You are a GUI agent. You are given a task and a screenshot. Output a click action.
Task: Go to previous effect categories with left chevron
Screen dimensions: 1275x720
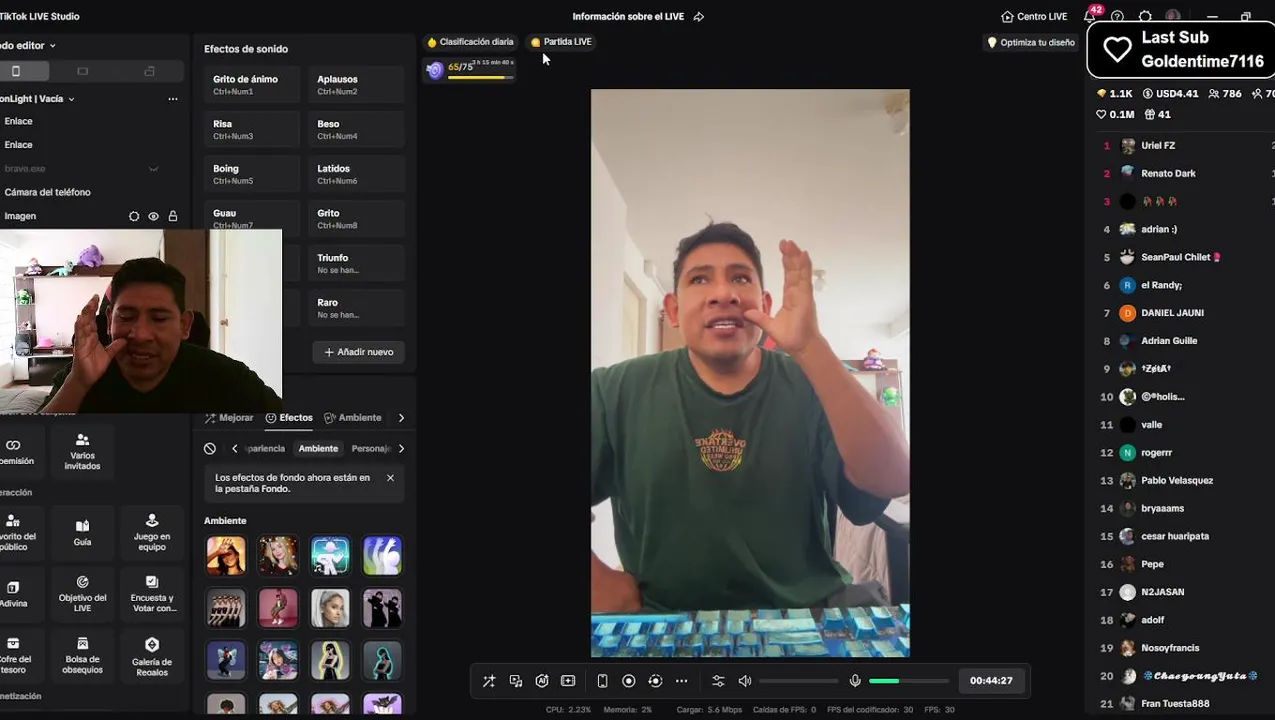(x=235, y=449)
